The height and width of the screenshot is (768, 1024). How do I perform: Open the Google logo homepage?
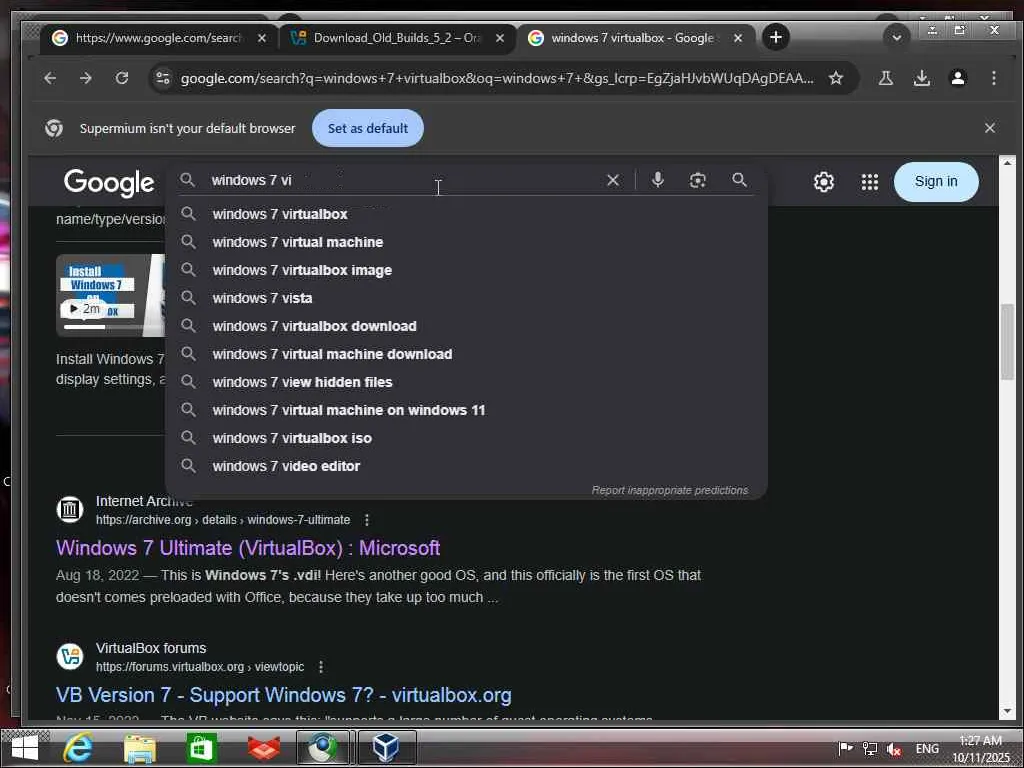click(109, 182)
